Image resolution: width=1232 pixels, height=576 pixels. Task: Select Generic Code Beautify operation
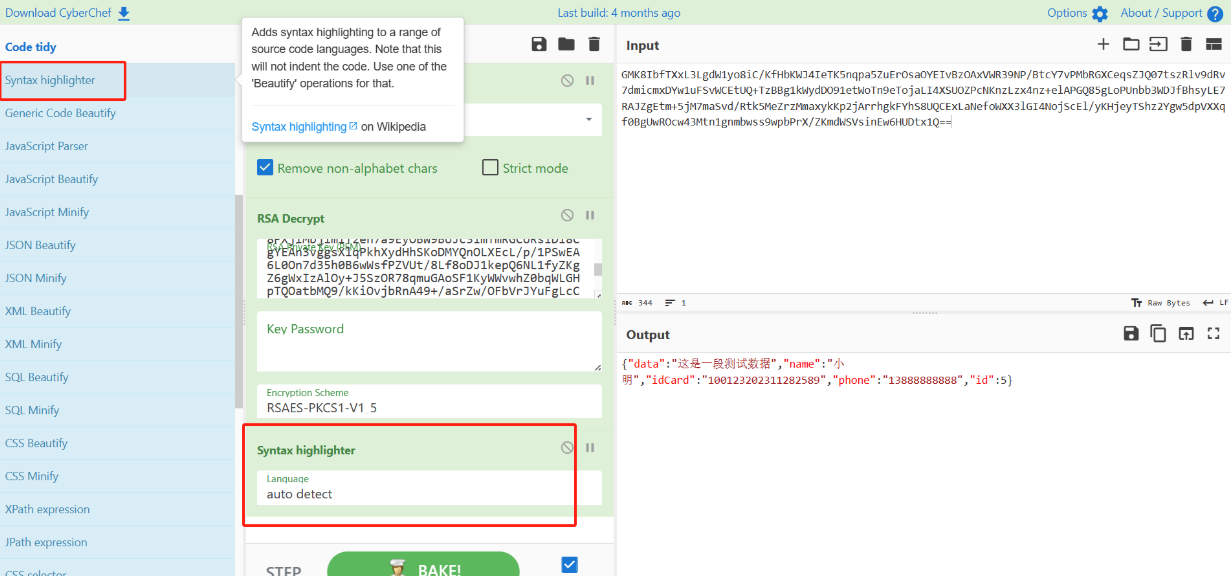(x=117, y=113)
